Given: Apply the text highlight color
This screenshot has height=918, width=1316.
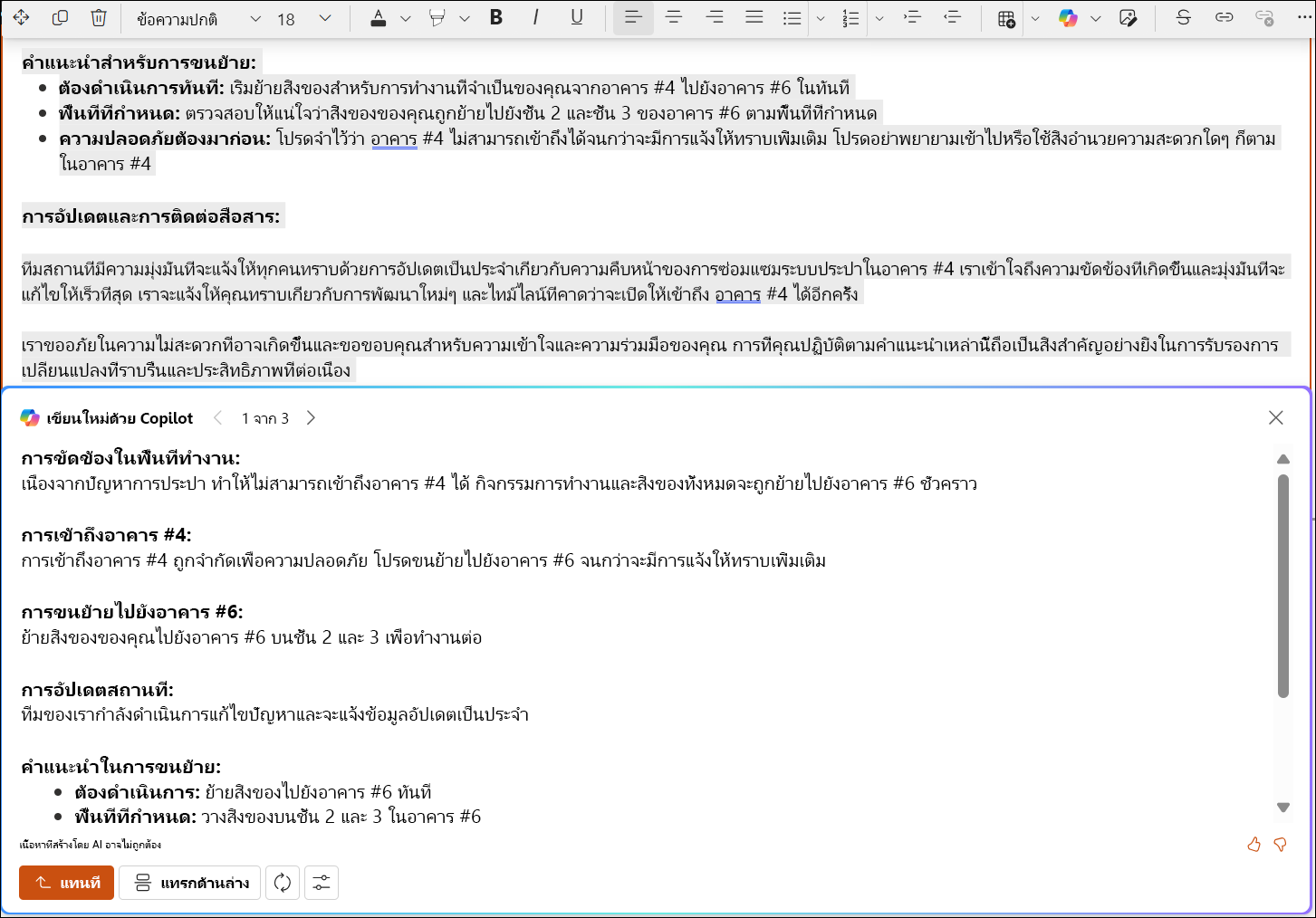Looking at the screenshot, I should [437, 18].
